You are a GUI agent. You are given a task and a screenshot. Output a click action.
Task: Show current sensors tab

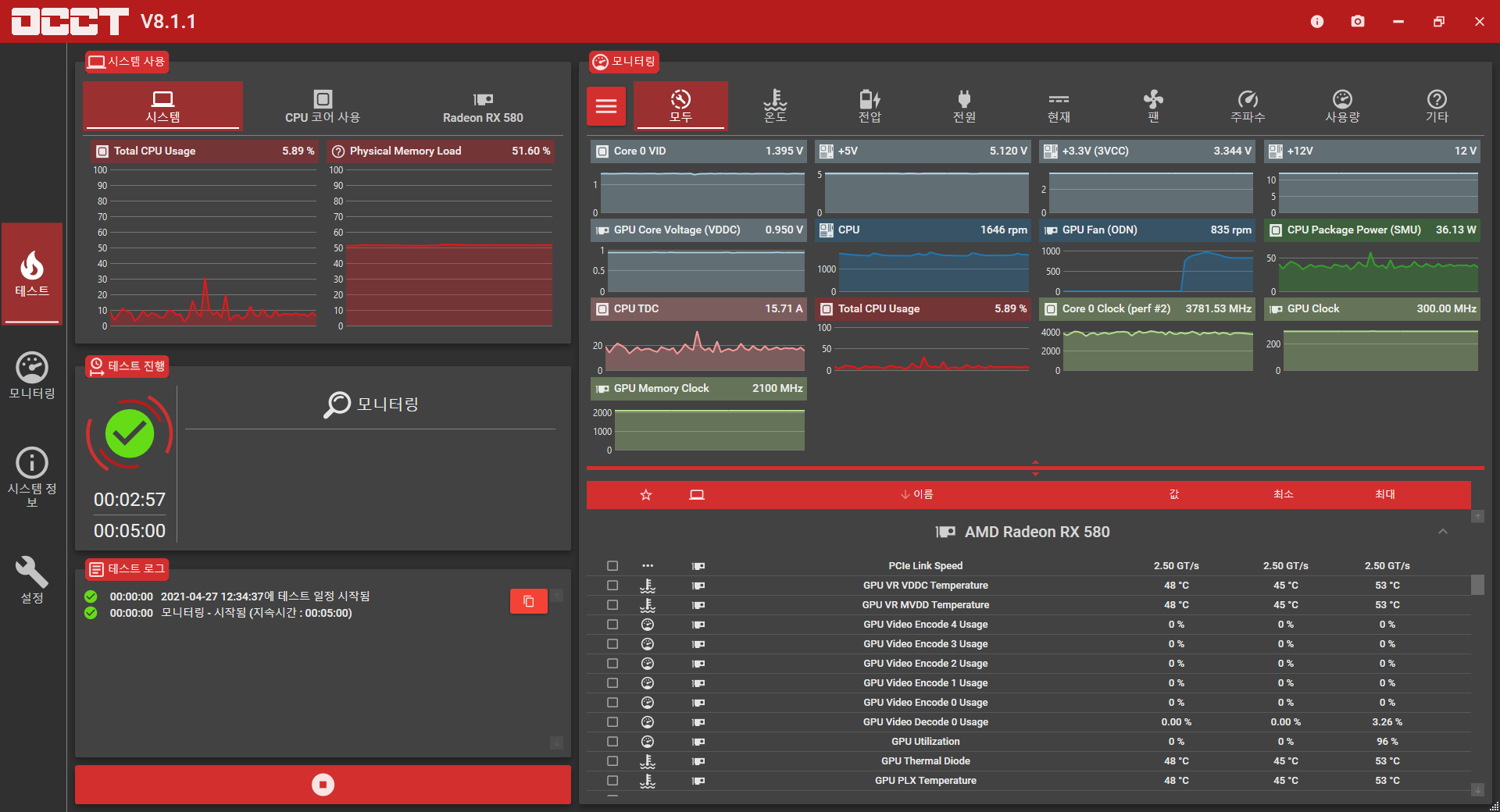1059,106
